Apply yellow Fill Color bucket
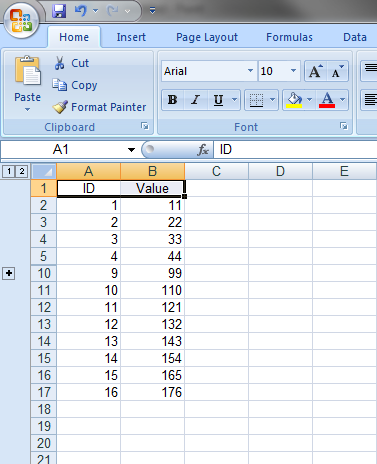Image resolution: width=377 pixels, height=464 pixels. coord(294,100)
